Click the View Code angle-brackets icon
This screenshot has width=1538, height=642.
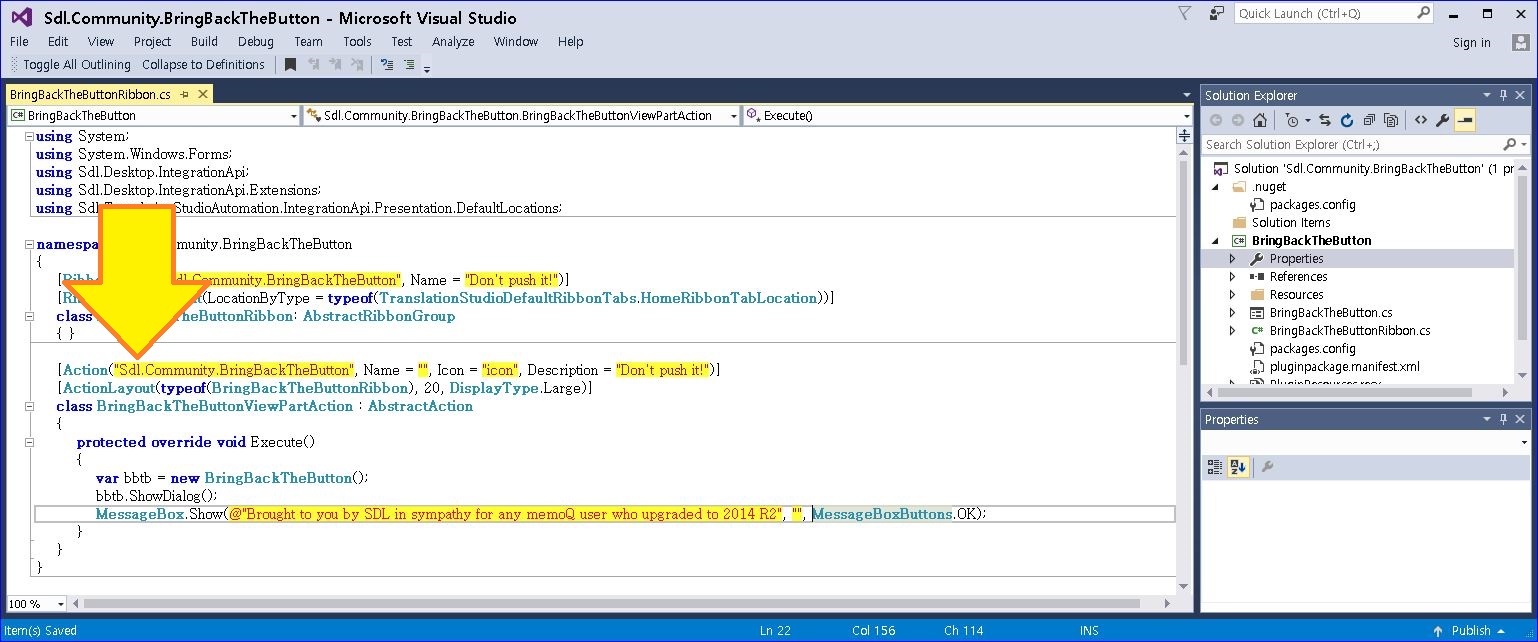tap(1420, 120)
